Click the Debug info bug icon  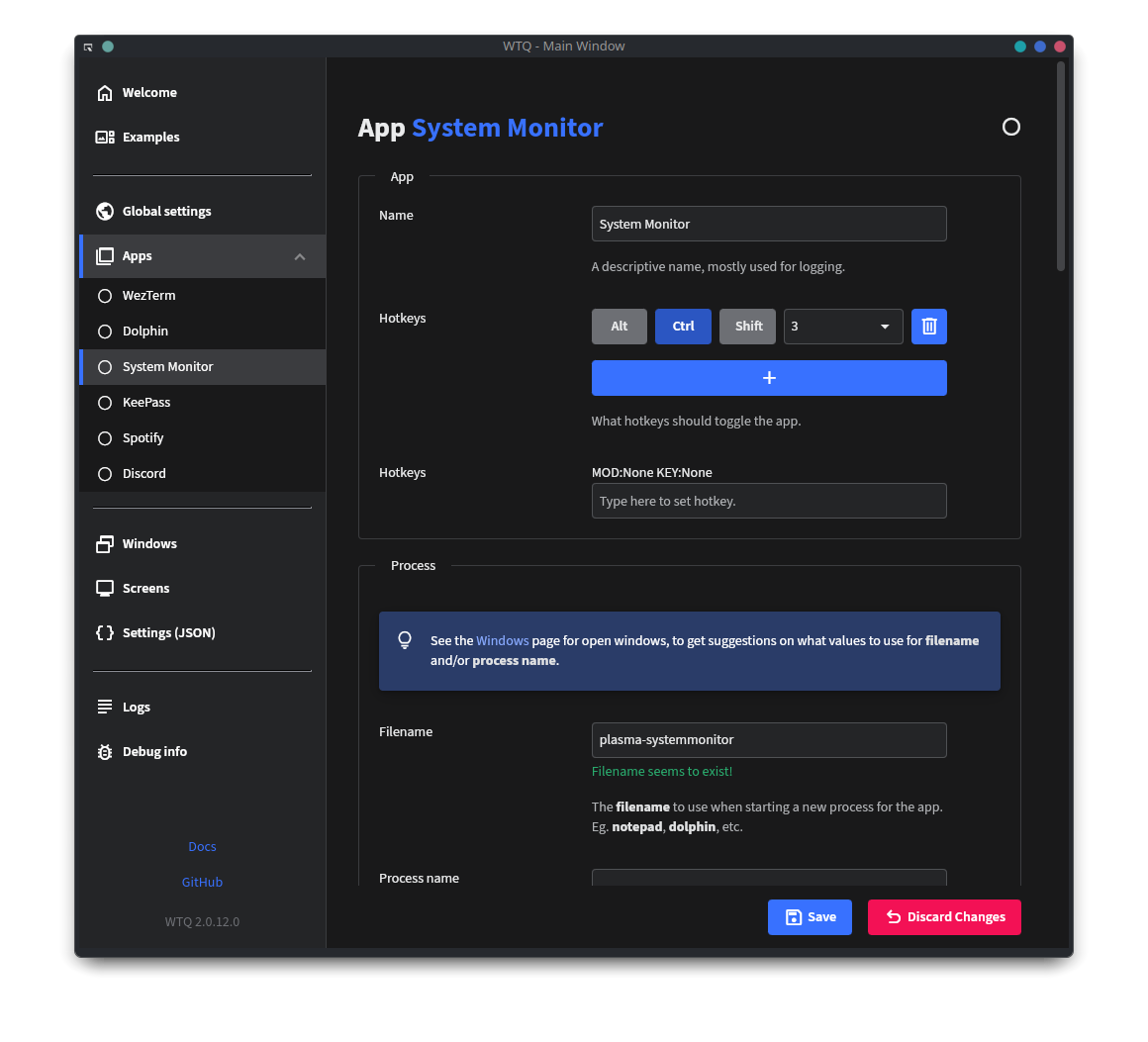point(105,752)
